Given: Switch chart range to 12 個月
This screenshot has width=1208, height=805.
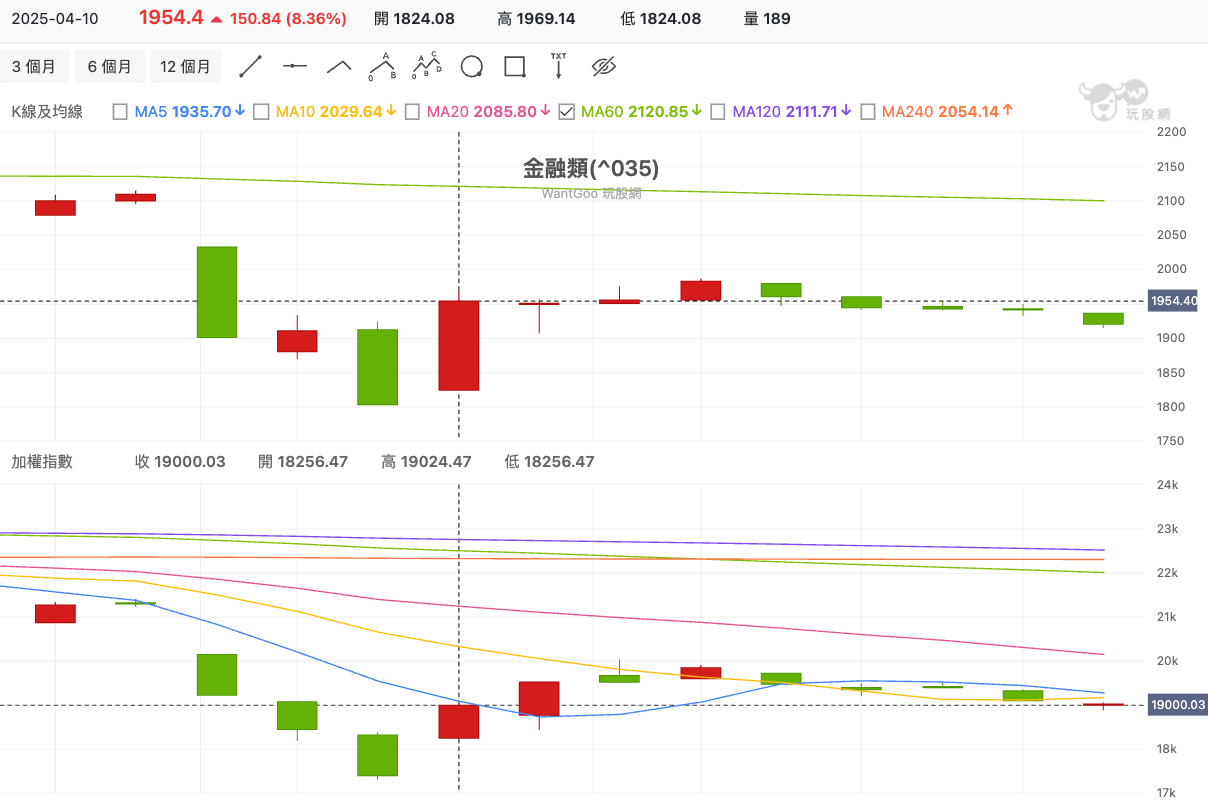Looking at the screenshot, I should (x=185, y=67).
